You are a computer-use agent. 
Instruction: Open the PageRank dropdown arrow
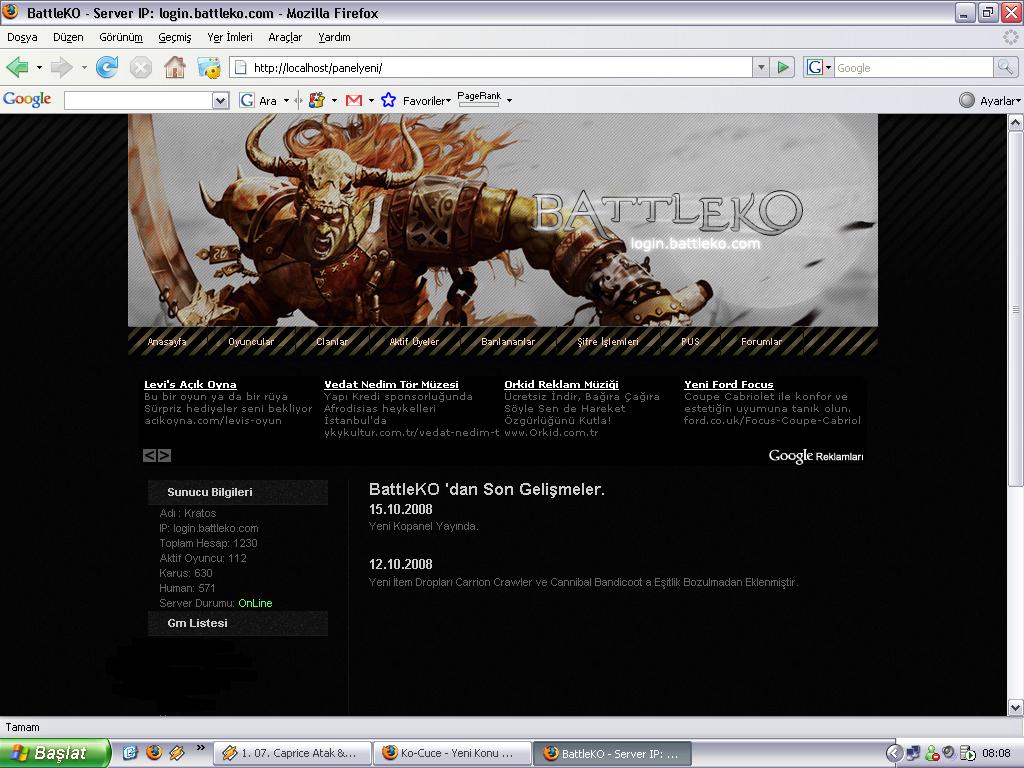(509, 101)
